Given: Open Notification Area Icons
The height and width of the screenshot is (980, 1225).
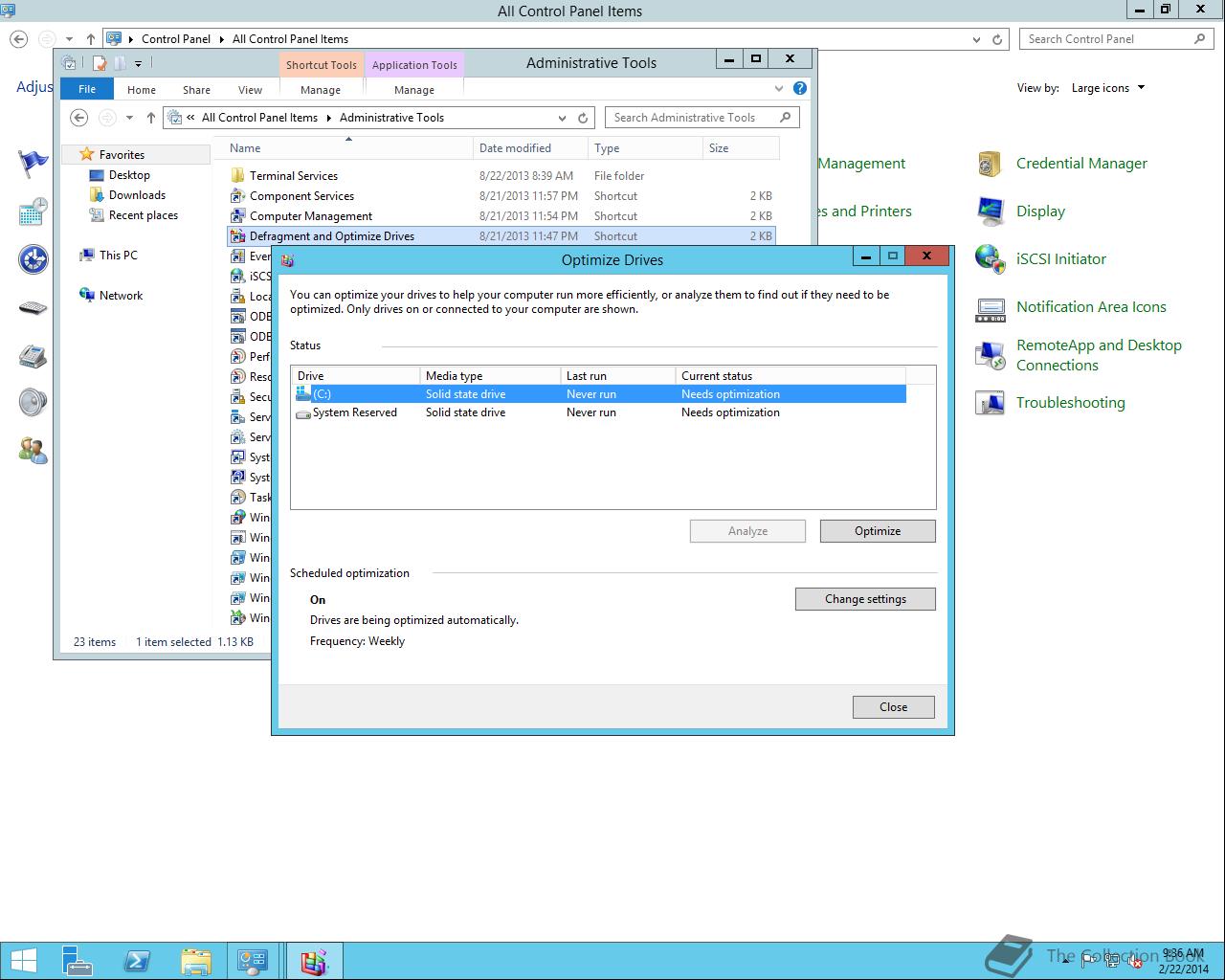Looking at the screenshot, I should [1091, 307].
